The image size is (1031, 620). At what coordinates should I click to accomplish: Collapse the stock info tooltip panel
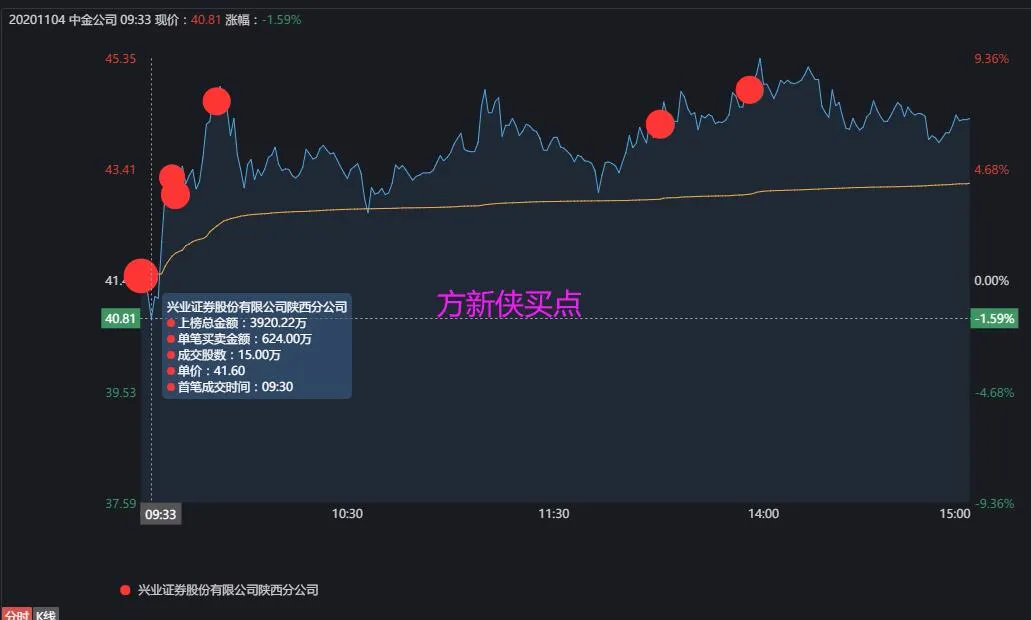point(256,306)
